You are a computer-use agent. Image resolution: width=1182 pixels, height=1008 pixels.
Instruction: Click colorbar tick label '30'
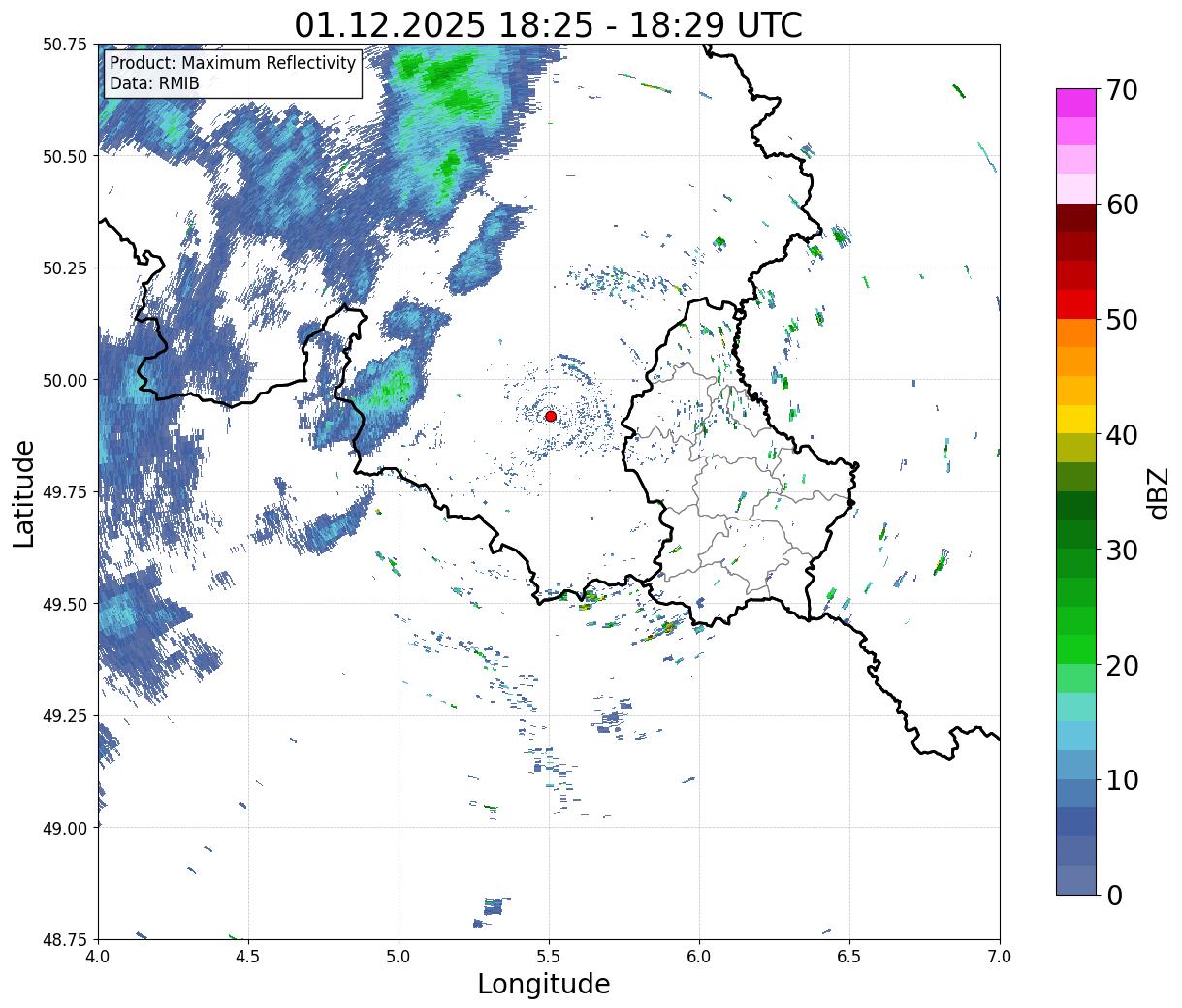pos(1122,550)
